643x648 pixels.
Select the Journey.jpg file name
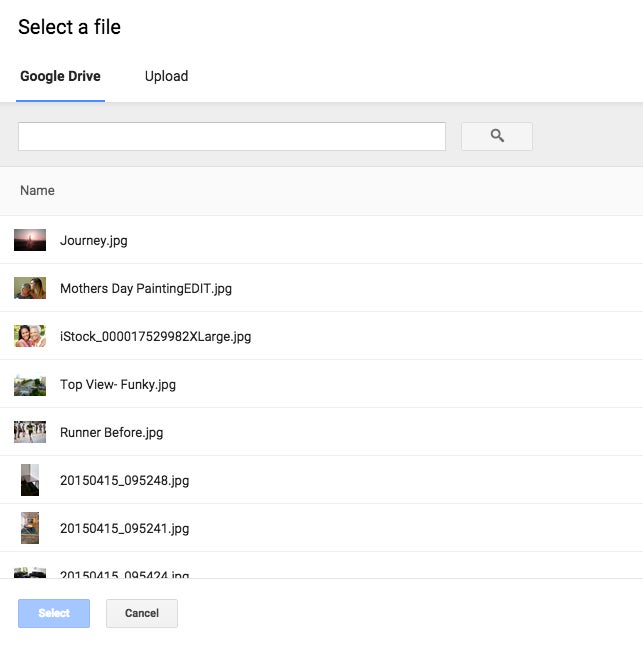coord(94,240)
